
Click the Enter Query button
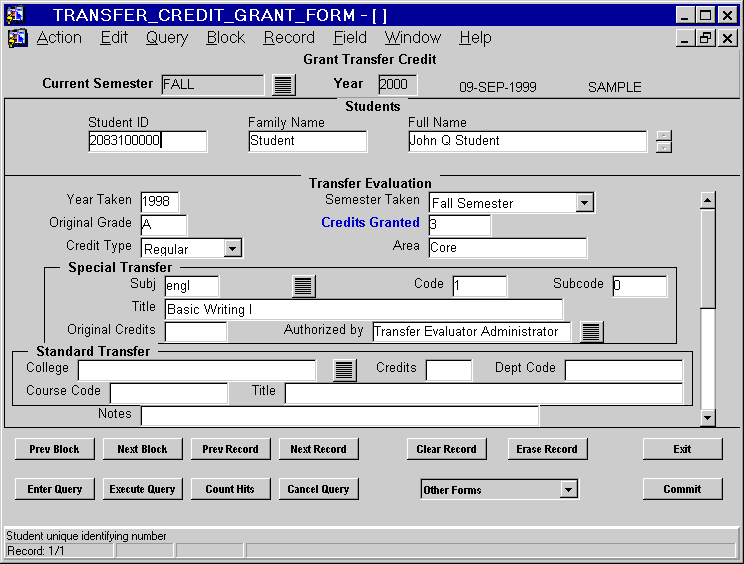(x=55, y=489)
